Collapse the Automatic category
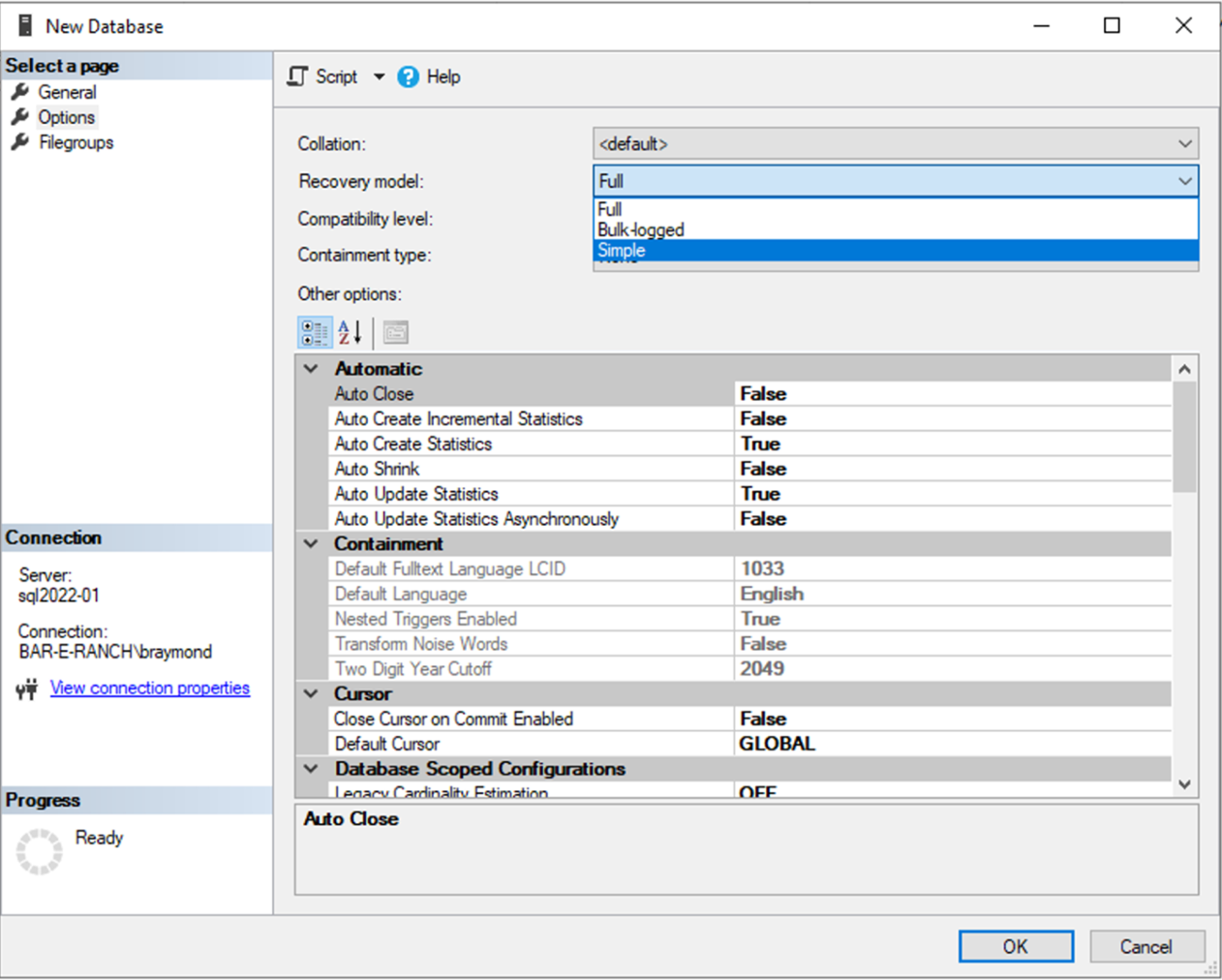The width and height of the screenshot is (1222, 980). pyautogui.click(x=311, y=369)
